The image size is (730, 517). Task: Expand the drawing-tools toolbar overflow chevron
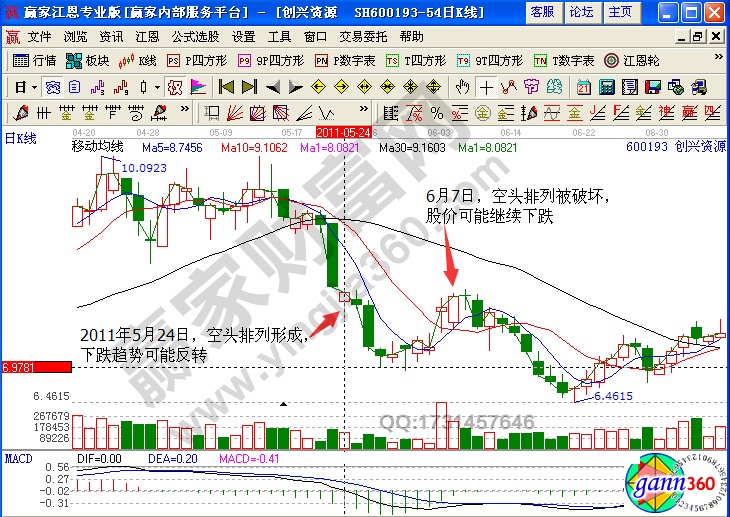tap(185, 109)
